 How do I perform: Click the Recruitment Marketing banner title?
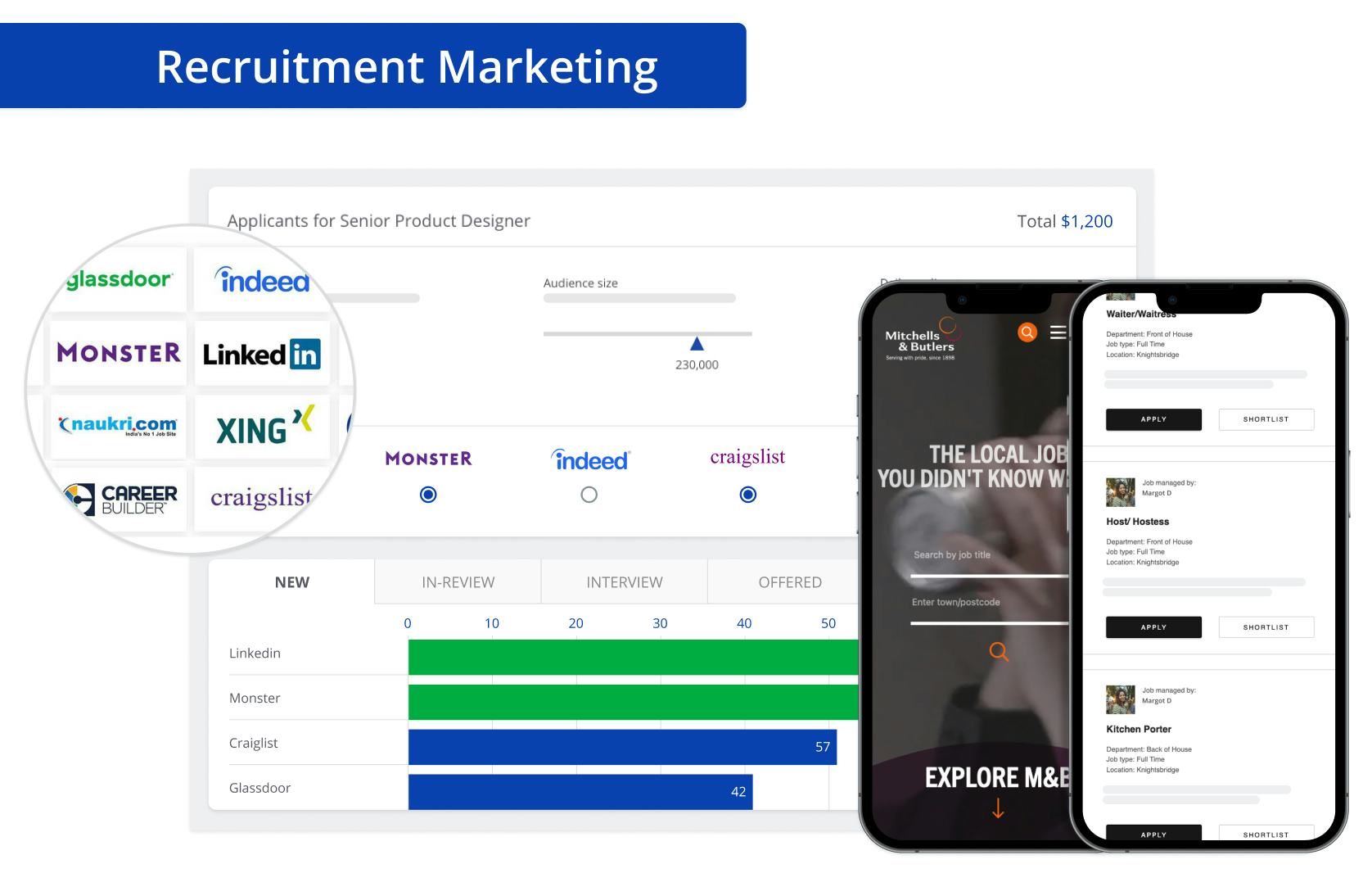click(x=407, y=66)
